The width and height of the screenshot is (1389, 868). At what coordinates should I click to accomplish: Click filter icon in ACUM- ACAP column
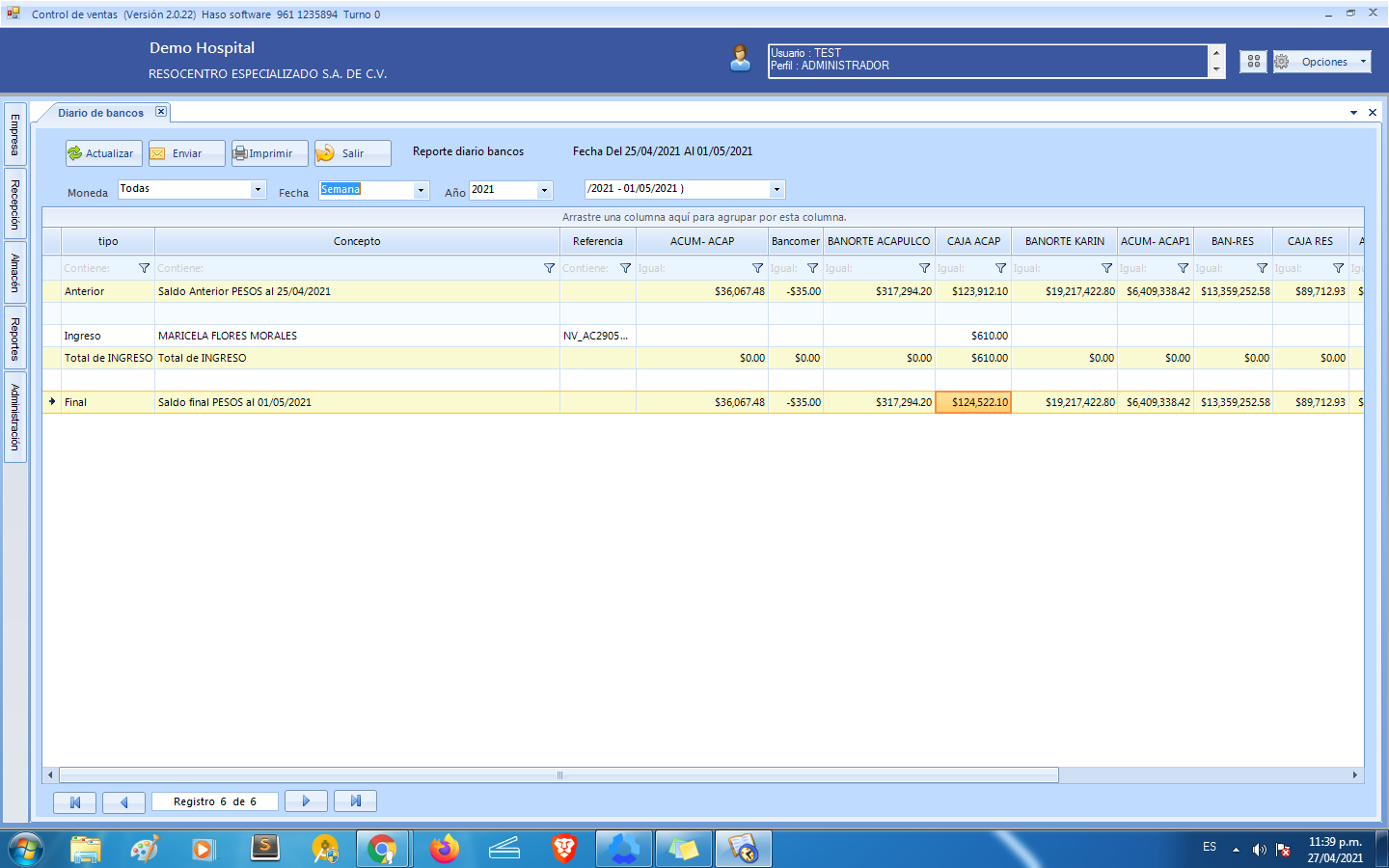(x=757, y=268)
